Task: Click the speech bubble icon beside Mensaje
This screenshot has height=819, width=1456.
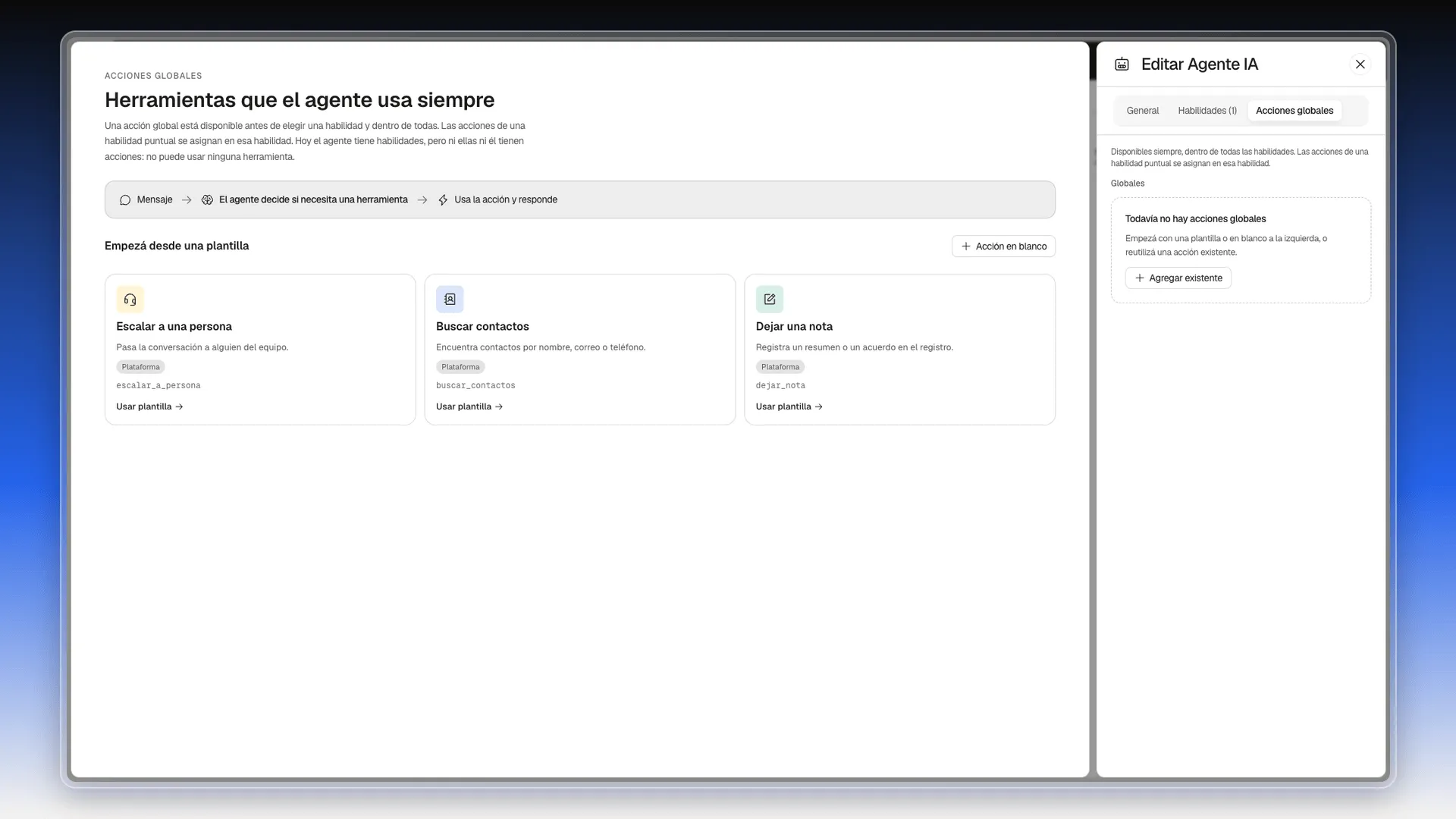Action: coord(125,200)
